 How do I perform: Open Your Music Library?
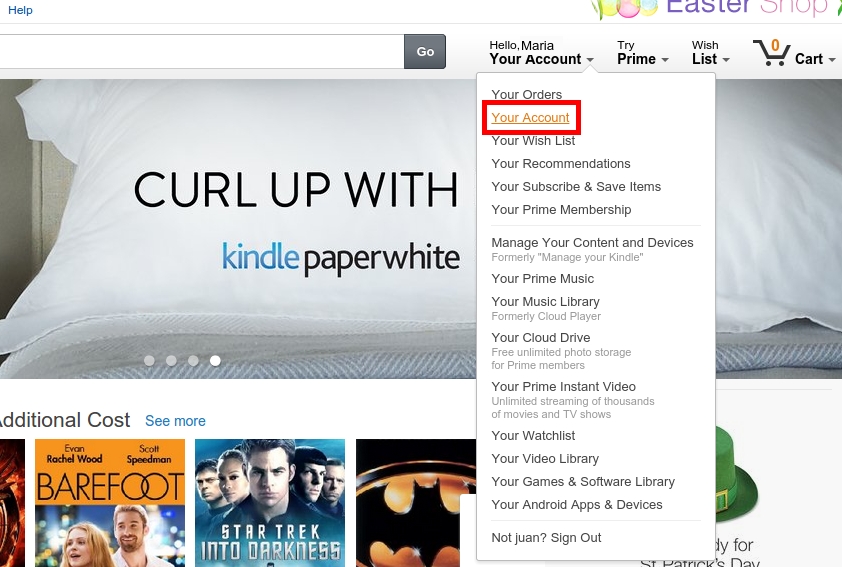click(546, 302)
